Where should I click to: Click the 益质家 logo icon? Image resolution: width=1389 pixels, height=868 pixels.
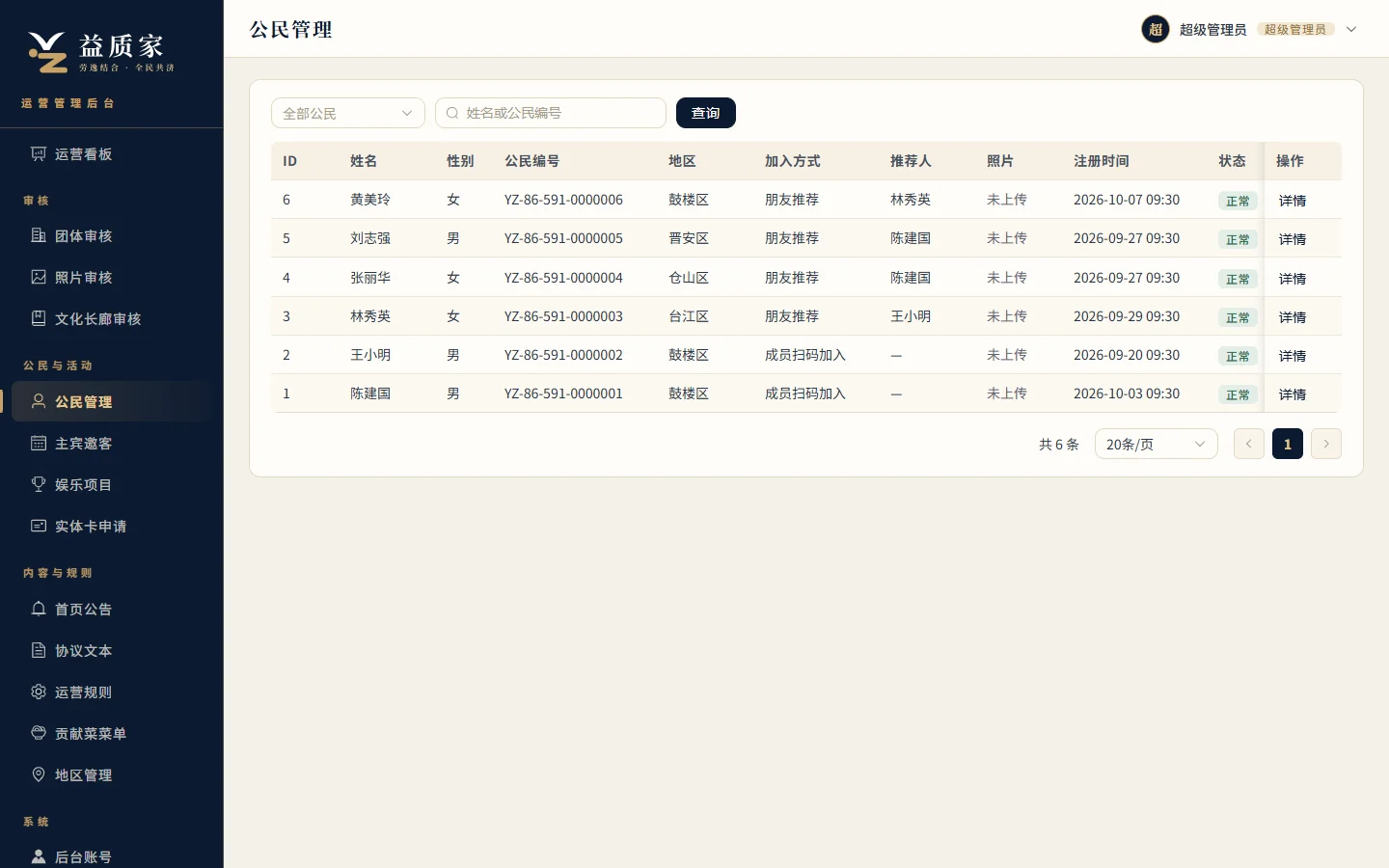pos(47,52)
